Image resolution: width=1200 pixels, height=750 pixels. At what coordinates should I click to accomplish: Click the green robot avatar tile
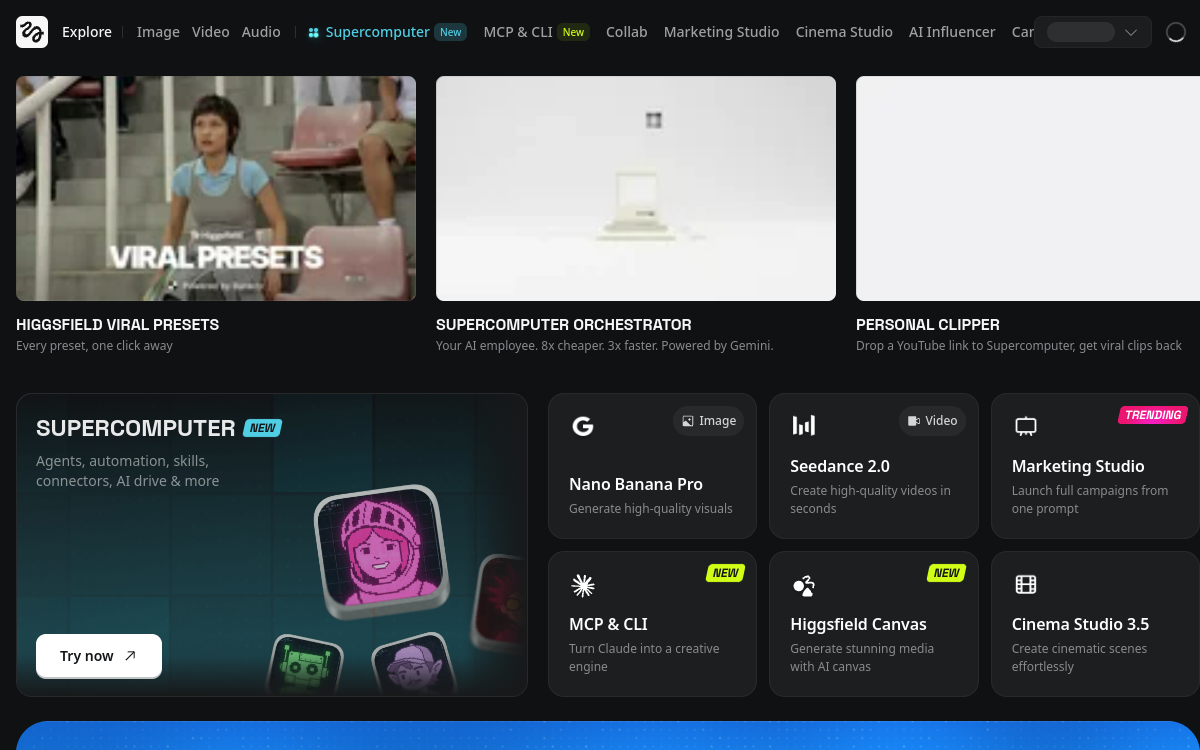coord(305,663)
